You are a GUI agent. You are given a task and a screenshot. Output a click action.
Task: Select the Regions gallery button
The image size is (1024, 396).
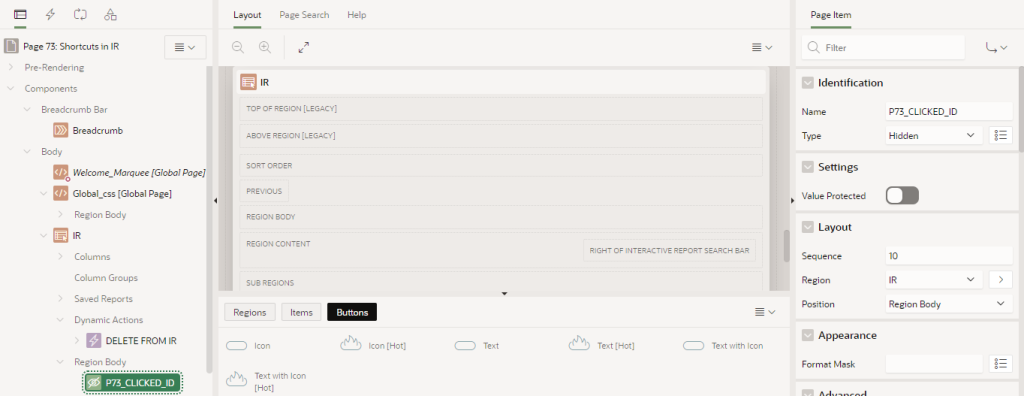tap(250, 312)
